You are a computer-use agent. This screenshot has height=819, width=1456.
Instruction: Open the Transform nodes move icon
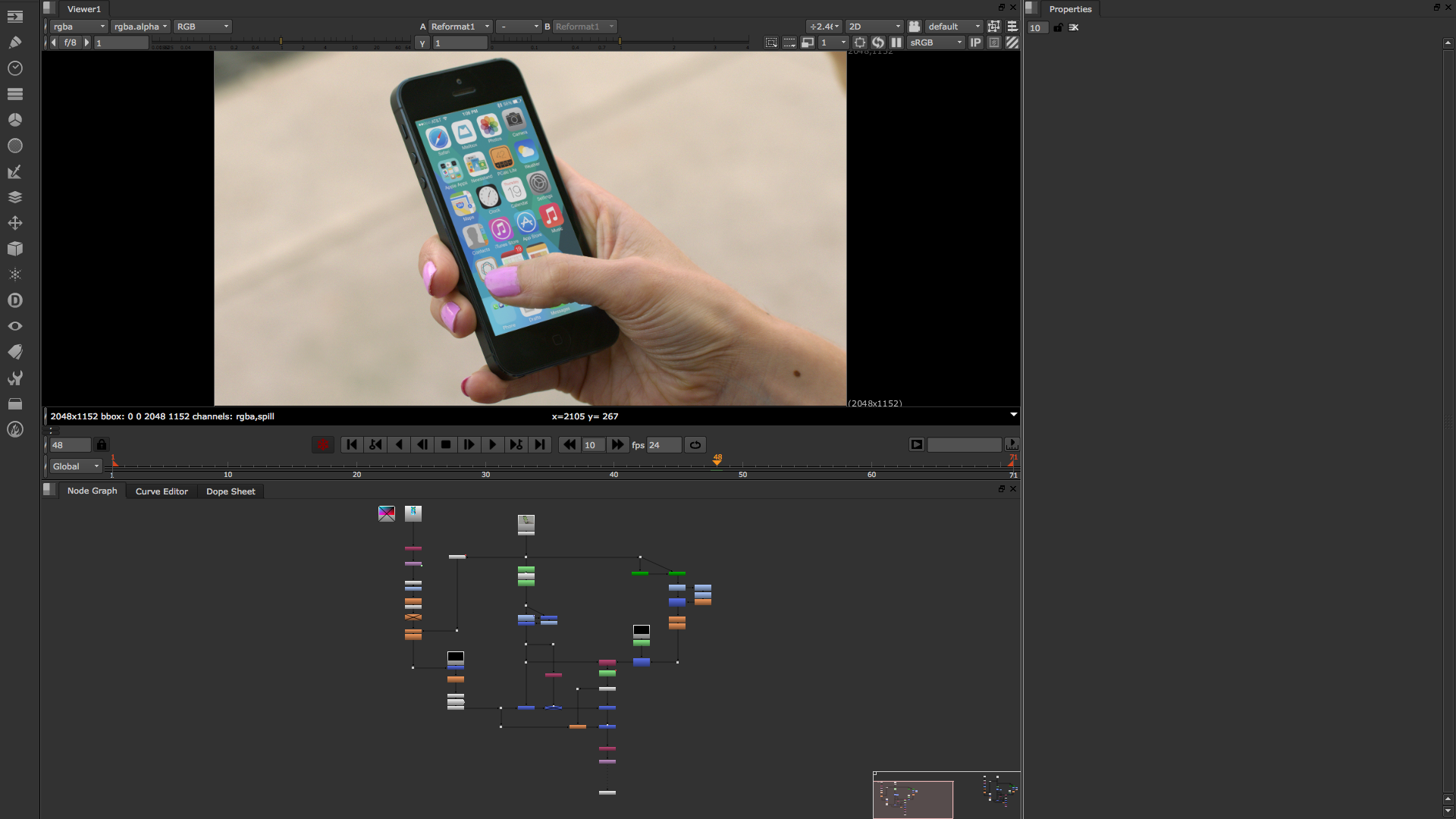tap(14, 223)
